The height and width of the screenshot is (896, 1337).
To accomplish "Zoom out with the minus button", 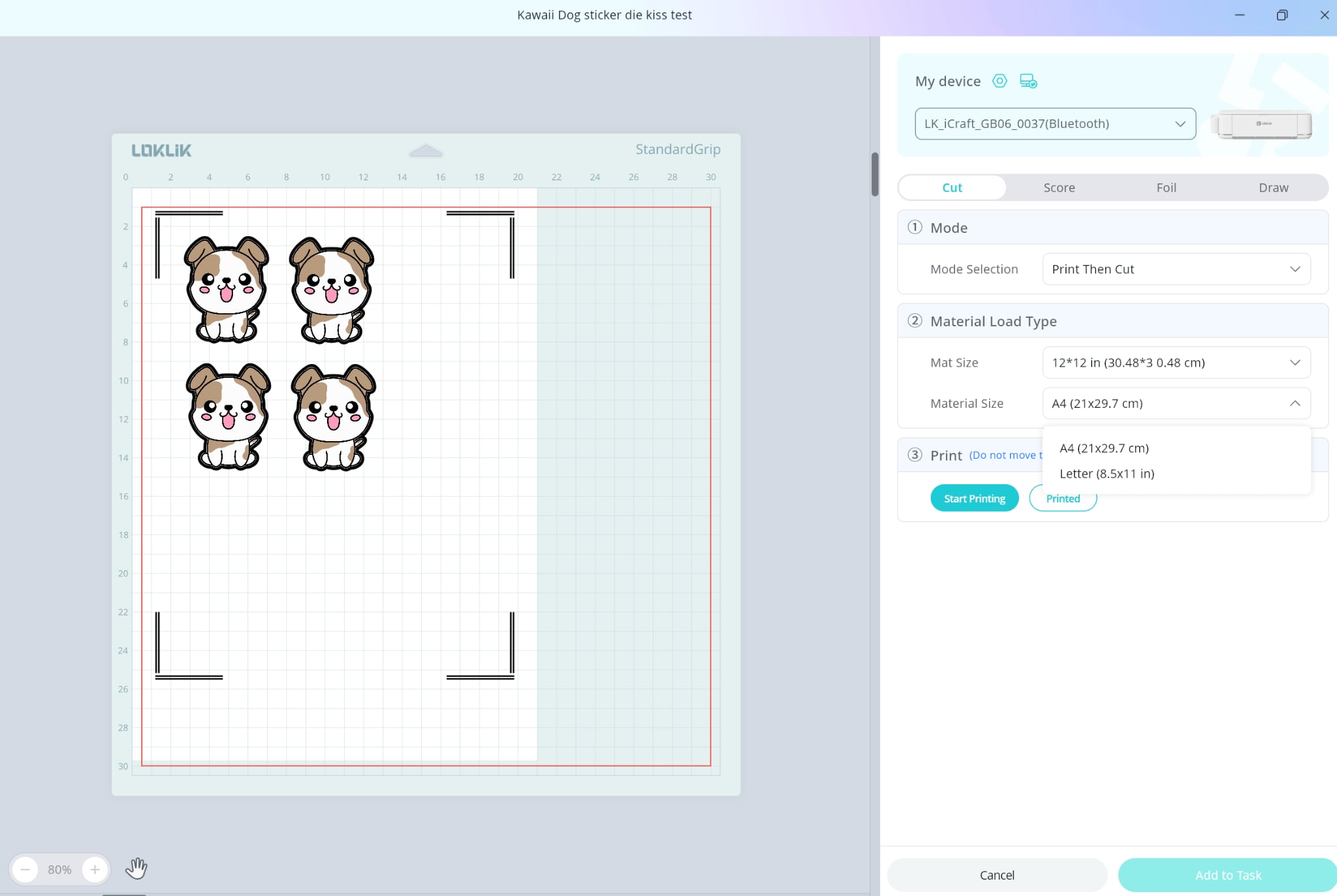I will coord(25,869).
